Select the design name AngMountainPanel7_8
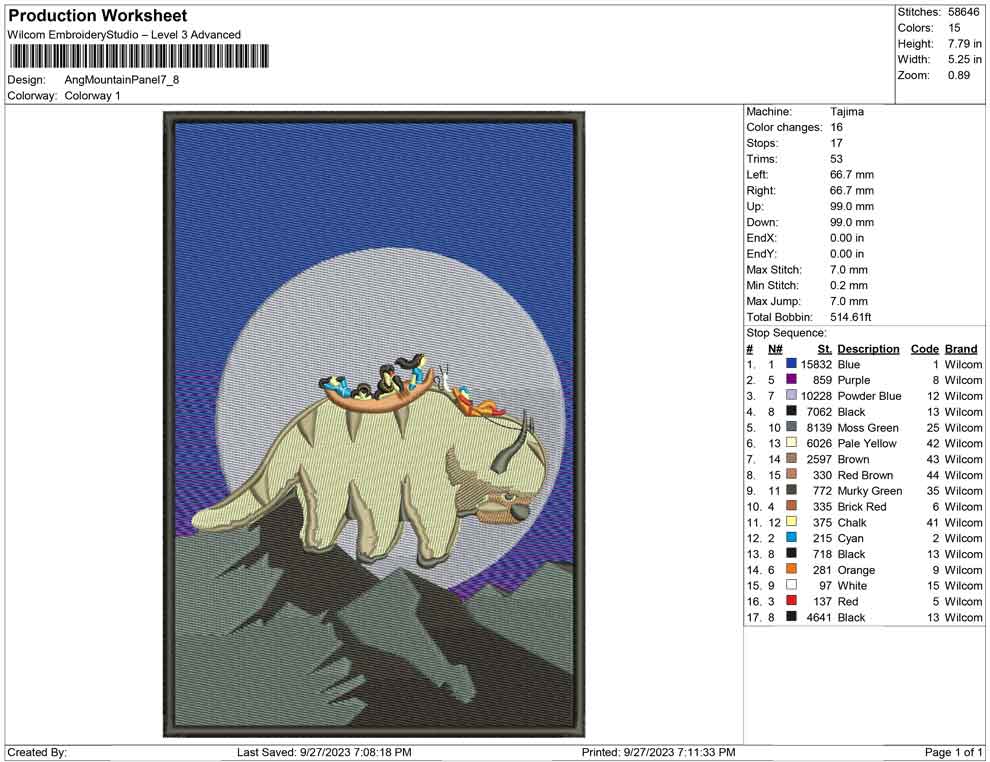 coord(122,80)
